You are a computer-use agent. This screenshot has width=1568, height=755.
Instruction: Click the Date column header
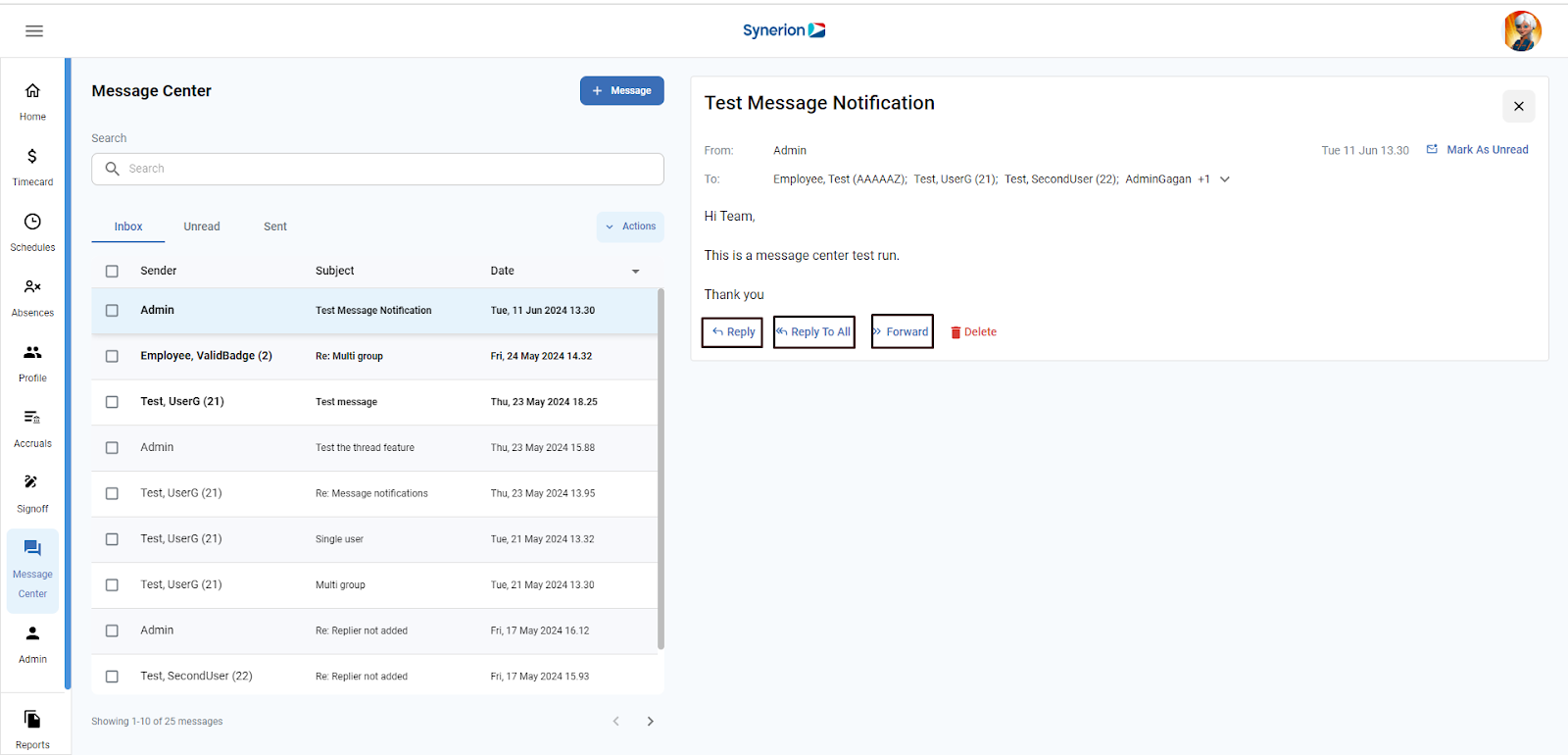502,271
